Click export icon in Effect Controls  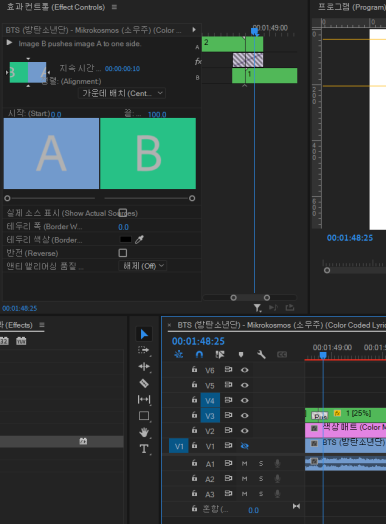290,307
